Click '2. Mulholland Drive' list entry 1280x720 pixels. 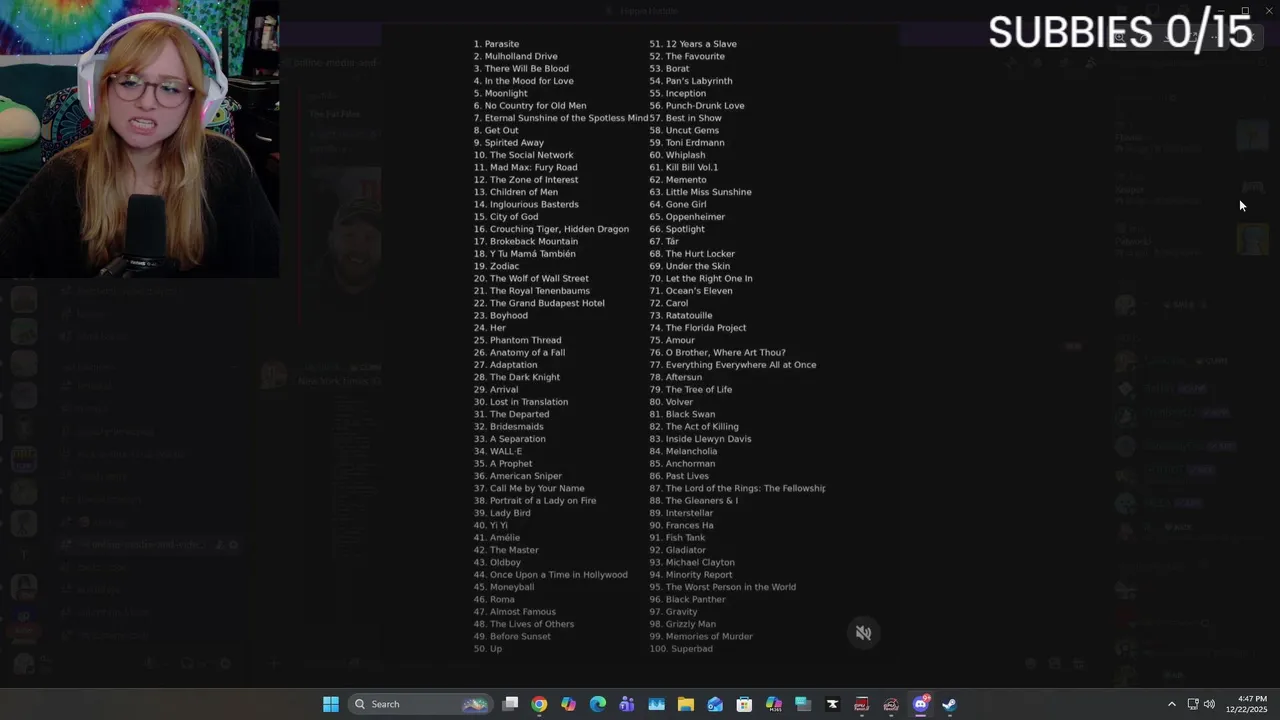point(515,56)
